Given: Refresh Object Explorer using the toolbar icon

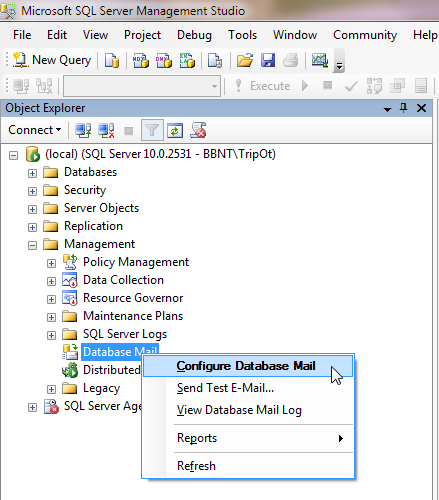Looking at the screenshot, I should pos(175,130).
